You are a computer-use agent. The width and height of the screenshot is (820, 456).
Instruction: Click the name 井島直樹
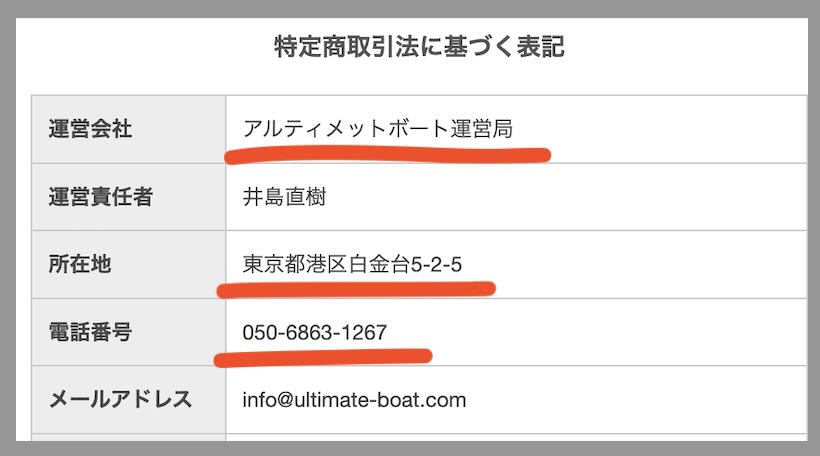point(284,197)
